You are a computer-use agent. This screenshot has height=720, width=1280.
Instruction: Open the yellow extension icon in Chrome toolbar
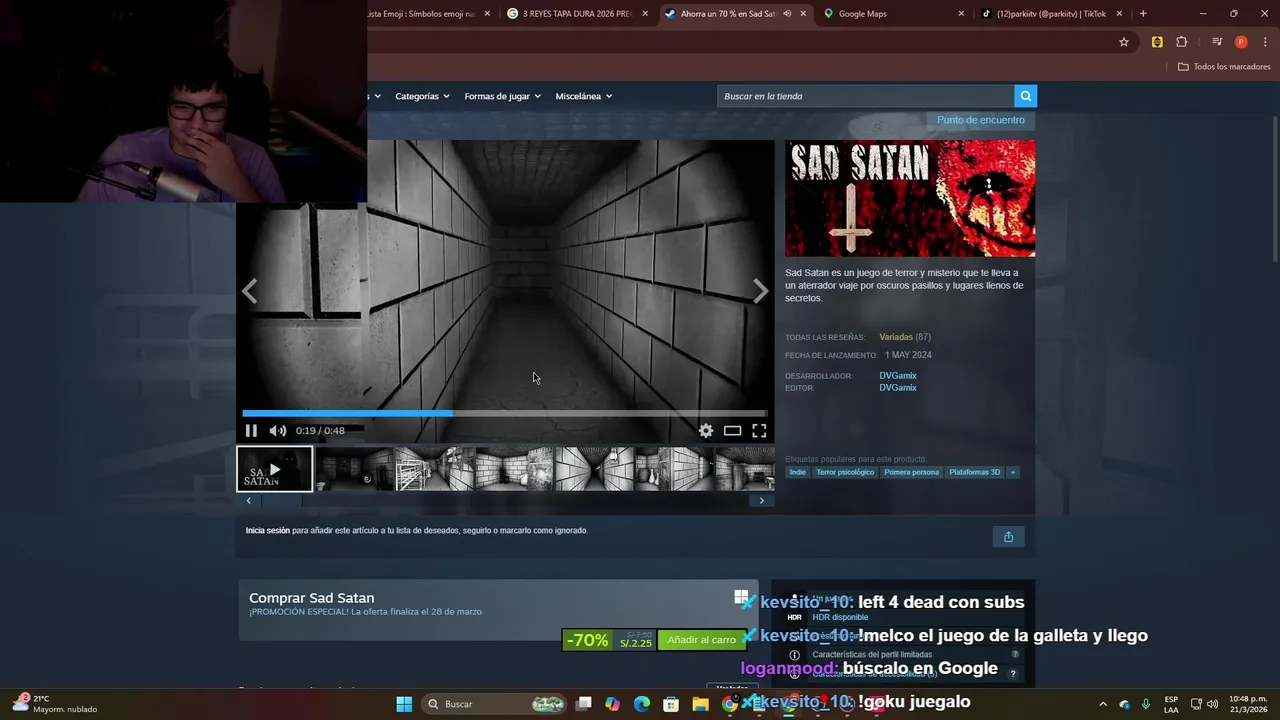[x=1157, y=42]
